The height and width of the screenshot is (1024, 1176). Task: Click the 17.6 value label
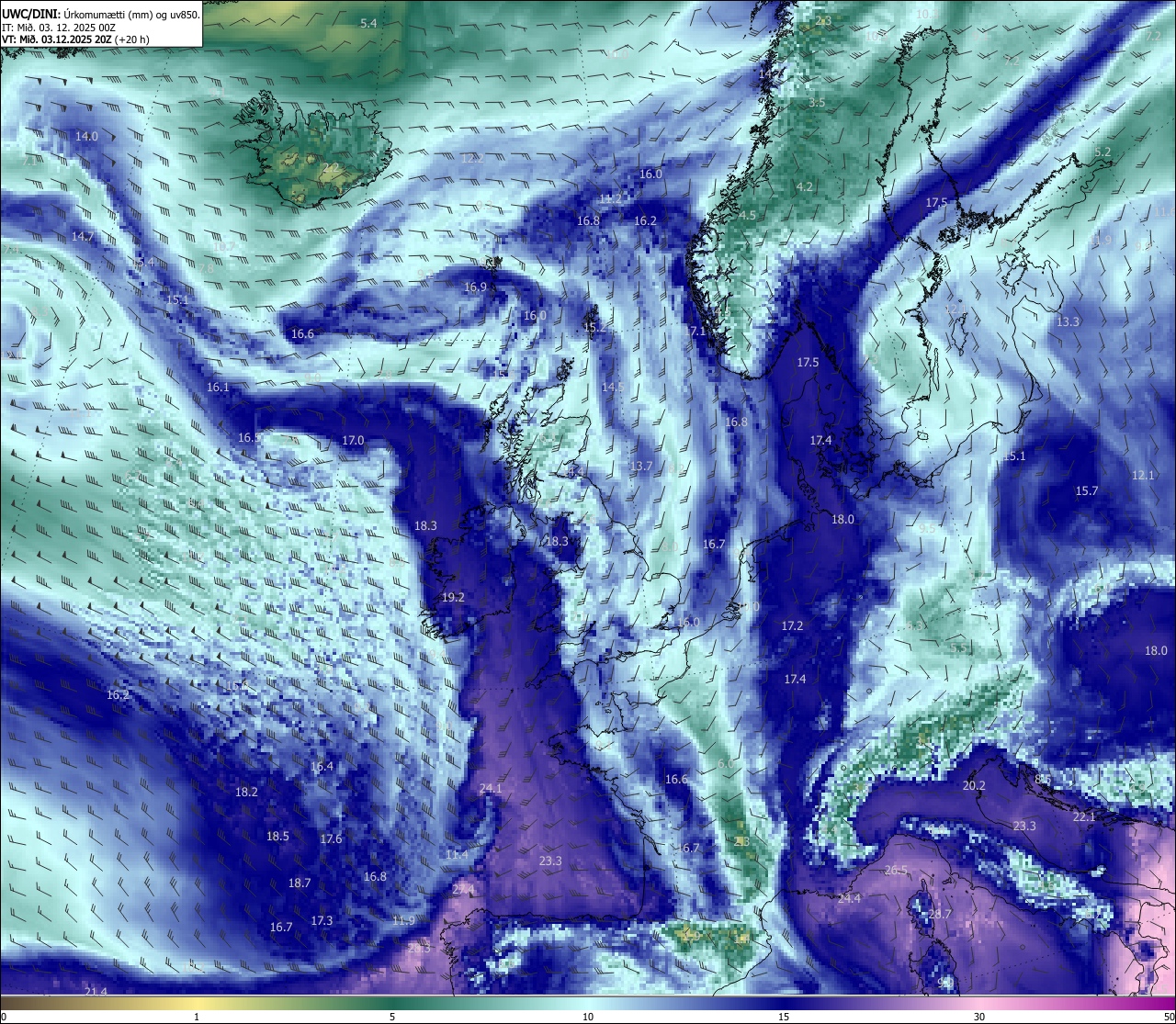[x=331, y=838]
